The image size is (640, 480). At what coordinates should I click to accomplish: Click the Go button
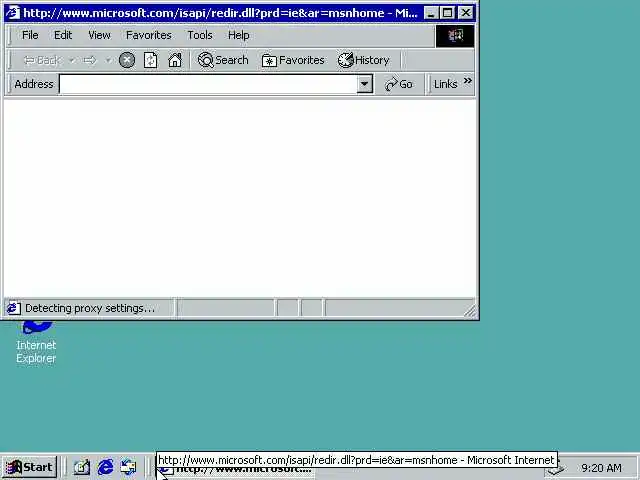click(399, 84)
